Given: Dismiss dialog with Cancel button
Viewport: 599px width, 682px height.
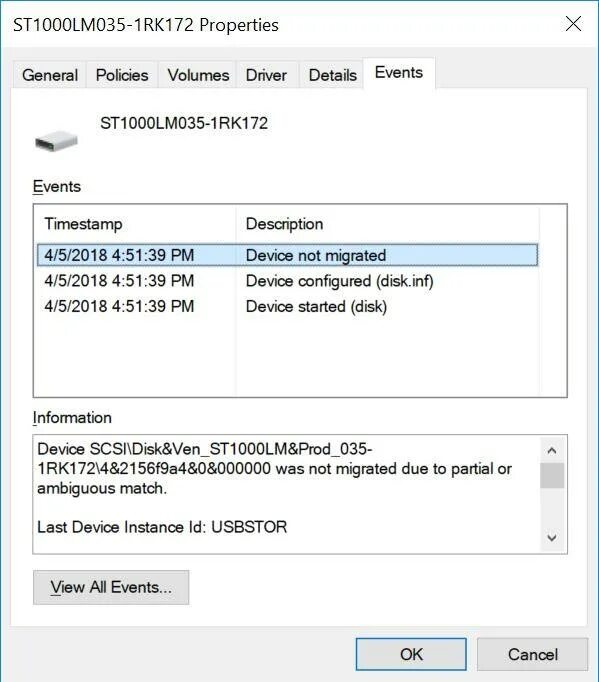Looking at the screenshot, I should pyautogui.click(x=532, y=654).
